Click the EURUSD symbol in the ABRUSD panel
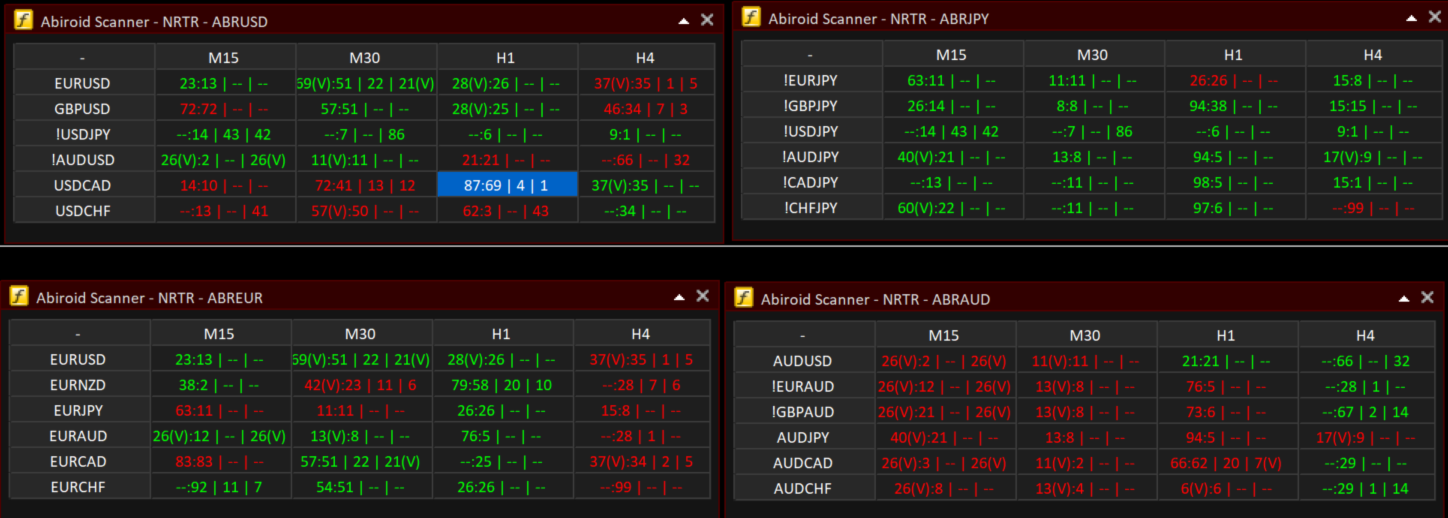 [85, 83]
